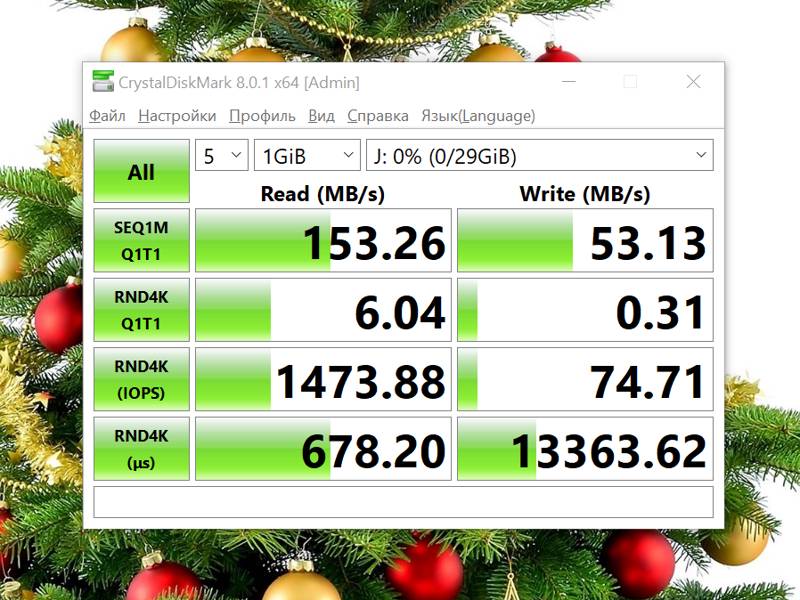Open the Профиль menu
The height and width of the screenshot is (600, 800).
[262, 116]
